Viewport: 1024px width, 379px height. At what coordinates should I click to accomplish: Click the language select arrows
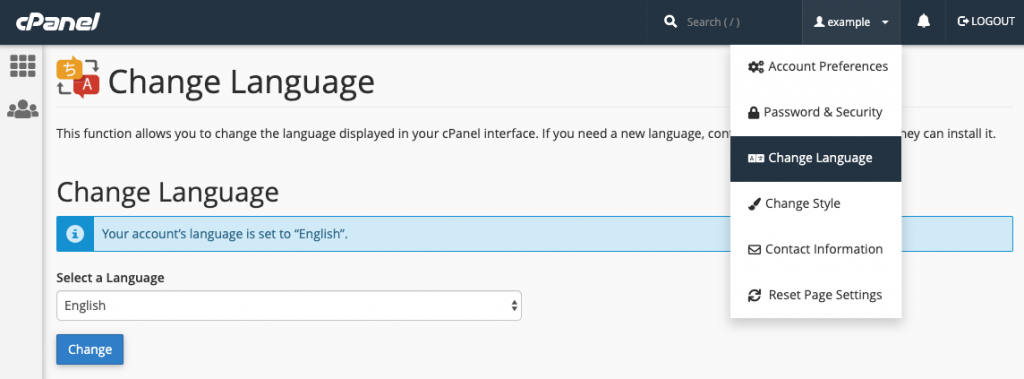(514, 305)
